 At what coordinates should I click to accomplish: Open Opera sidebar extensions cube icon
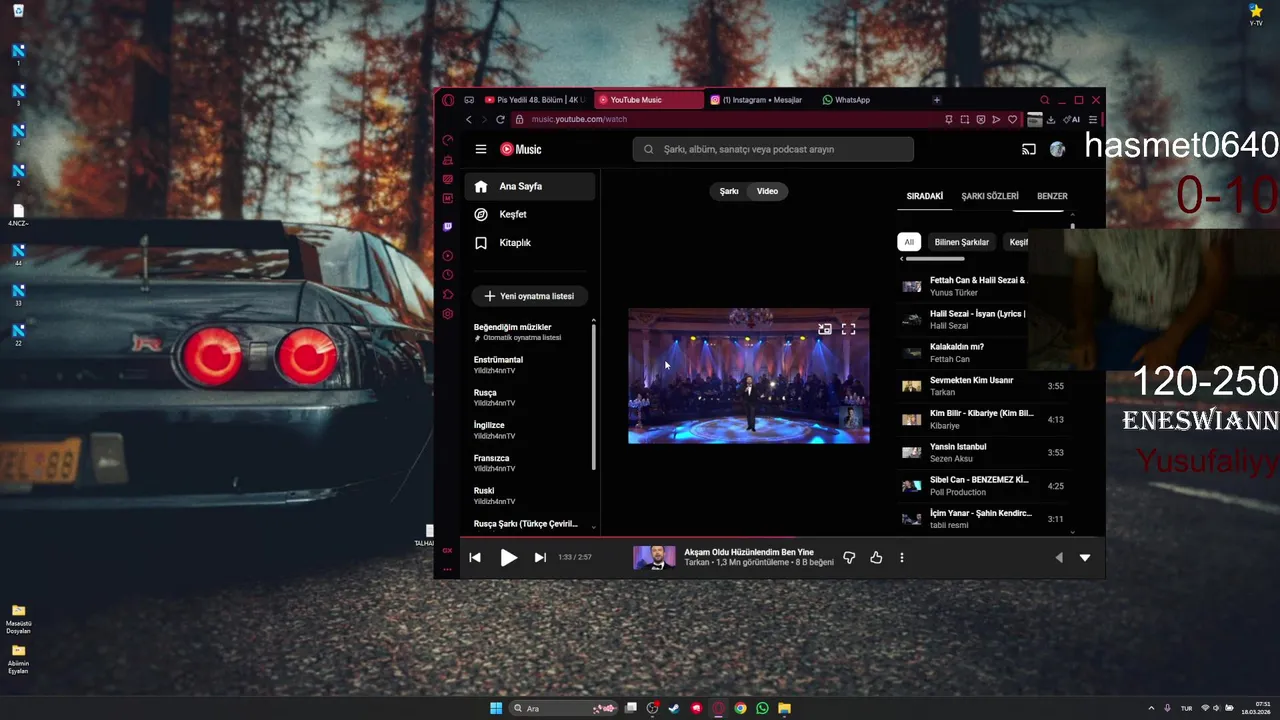coord(448,295)
